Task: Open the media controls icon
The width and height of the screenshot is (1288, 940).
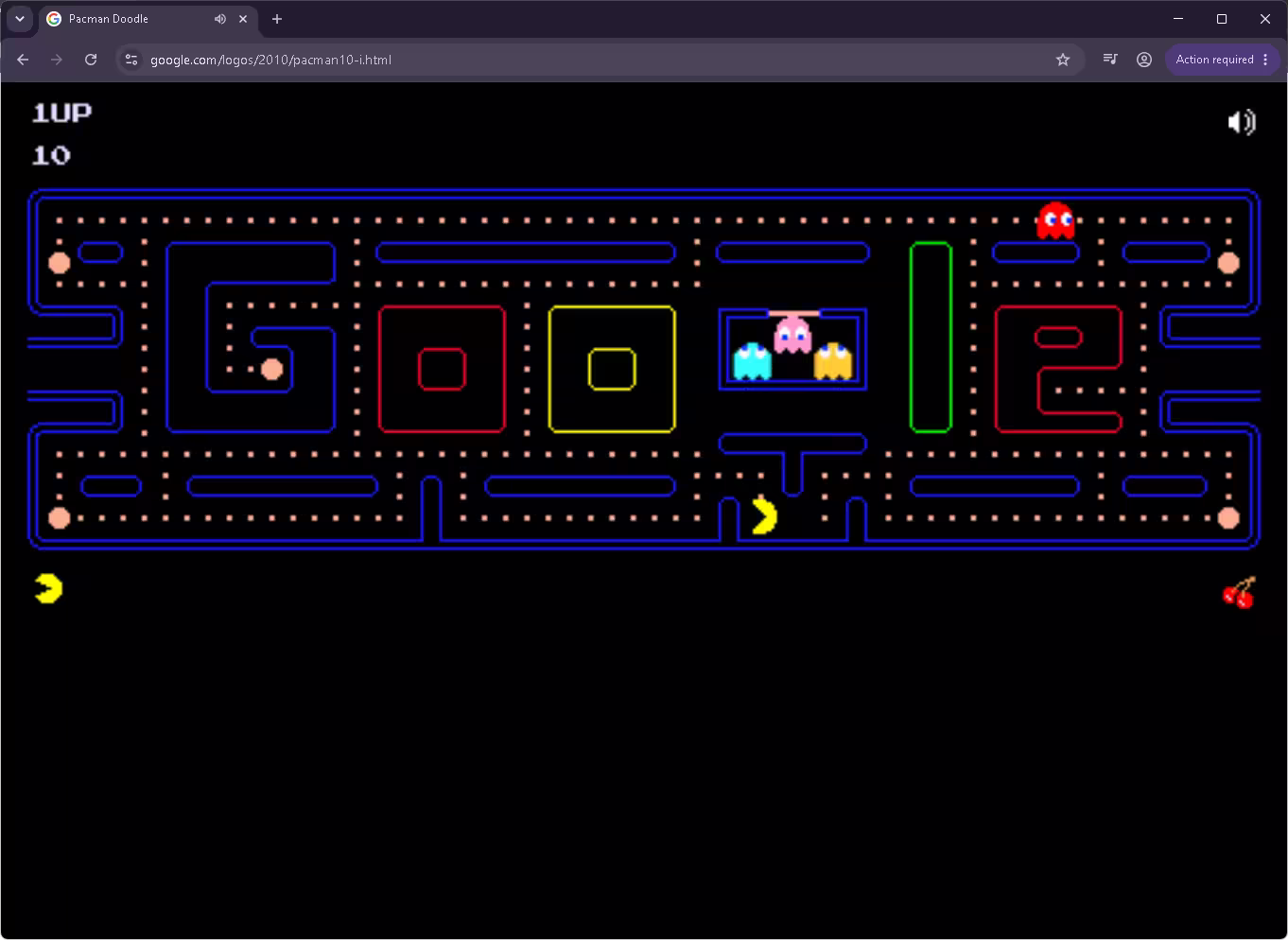Action: (1110, 60)
